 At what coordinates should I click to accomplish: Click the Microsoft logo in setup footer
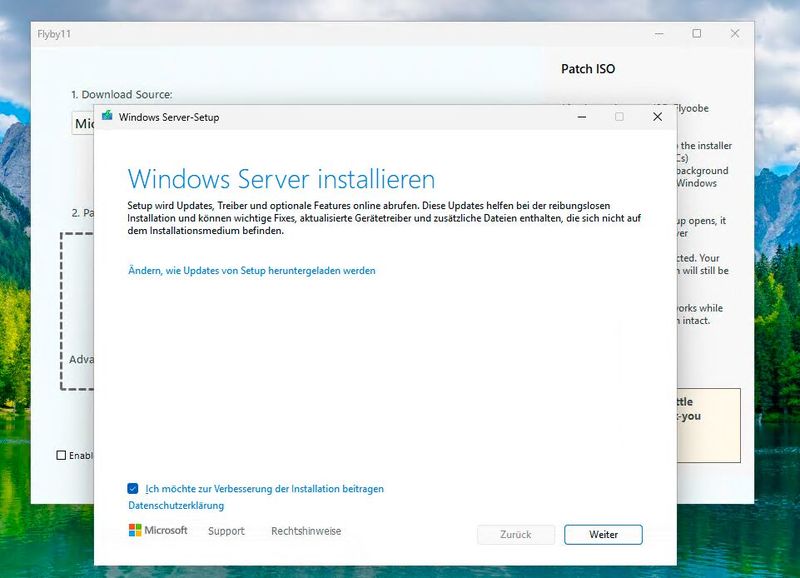click(158, 531)
